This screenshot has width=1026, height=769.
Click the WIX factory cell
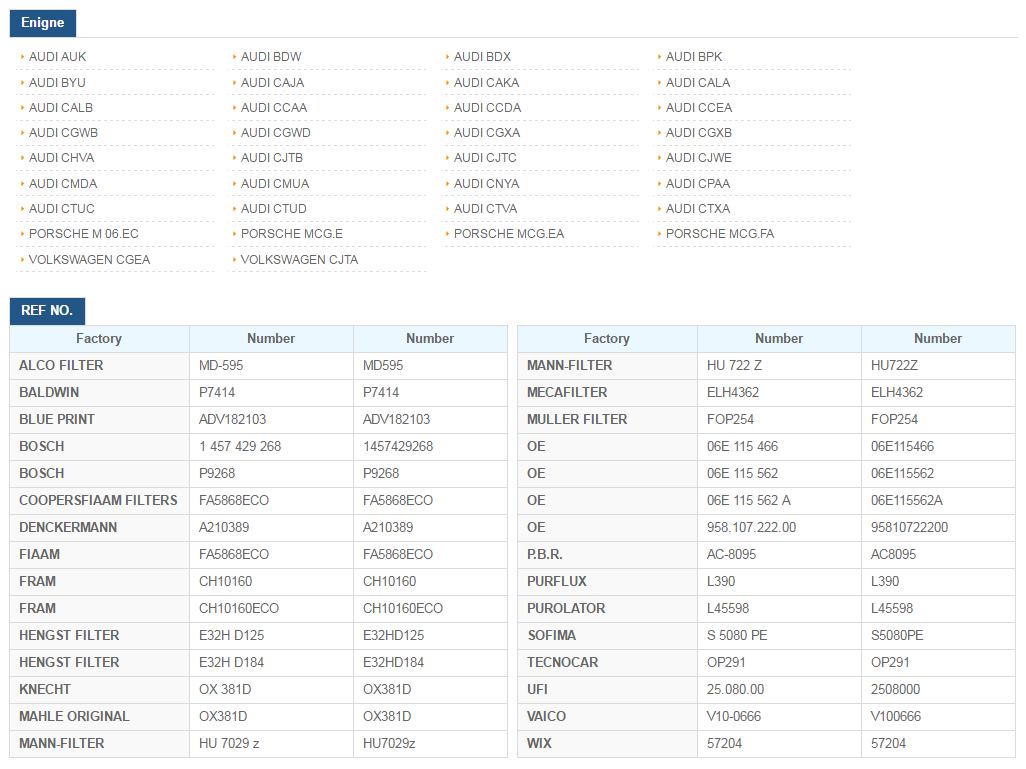pyautogui.click(x=607, y=743)
